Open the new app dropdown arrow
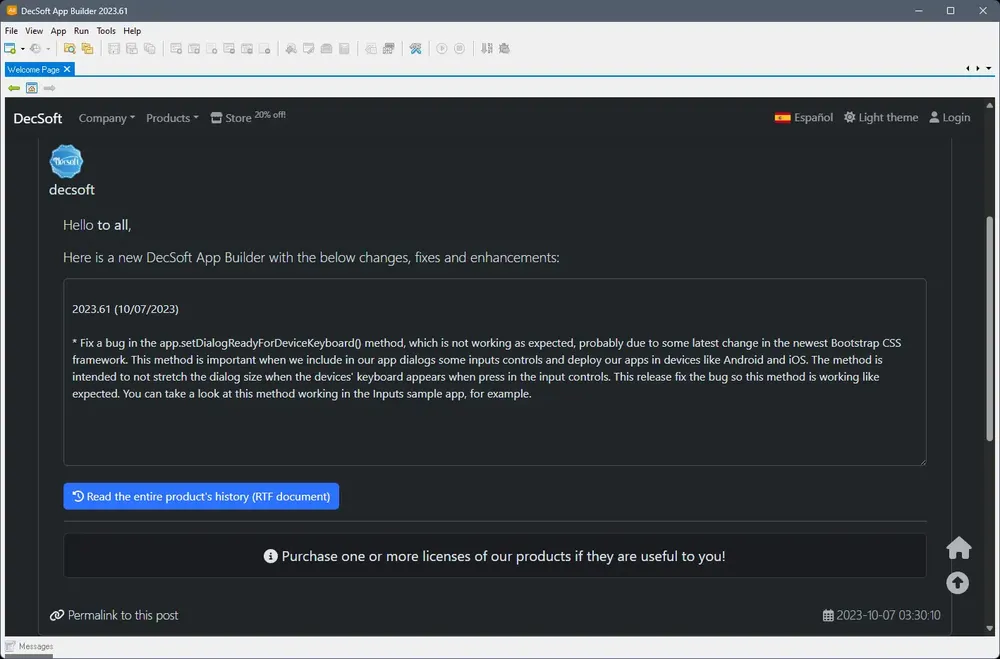This screenshot has height=659, width=1000. [x=22, y=49]
